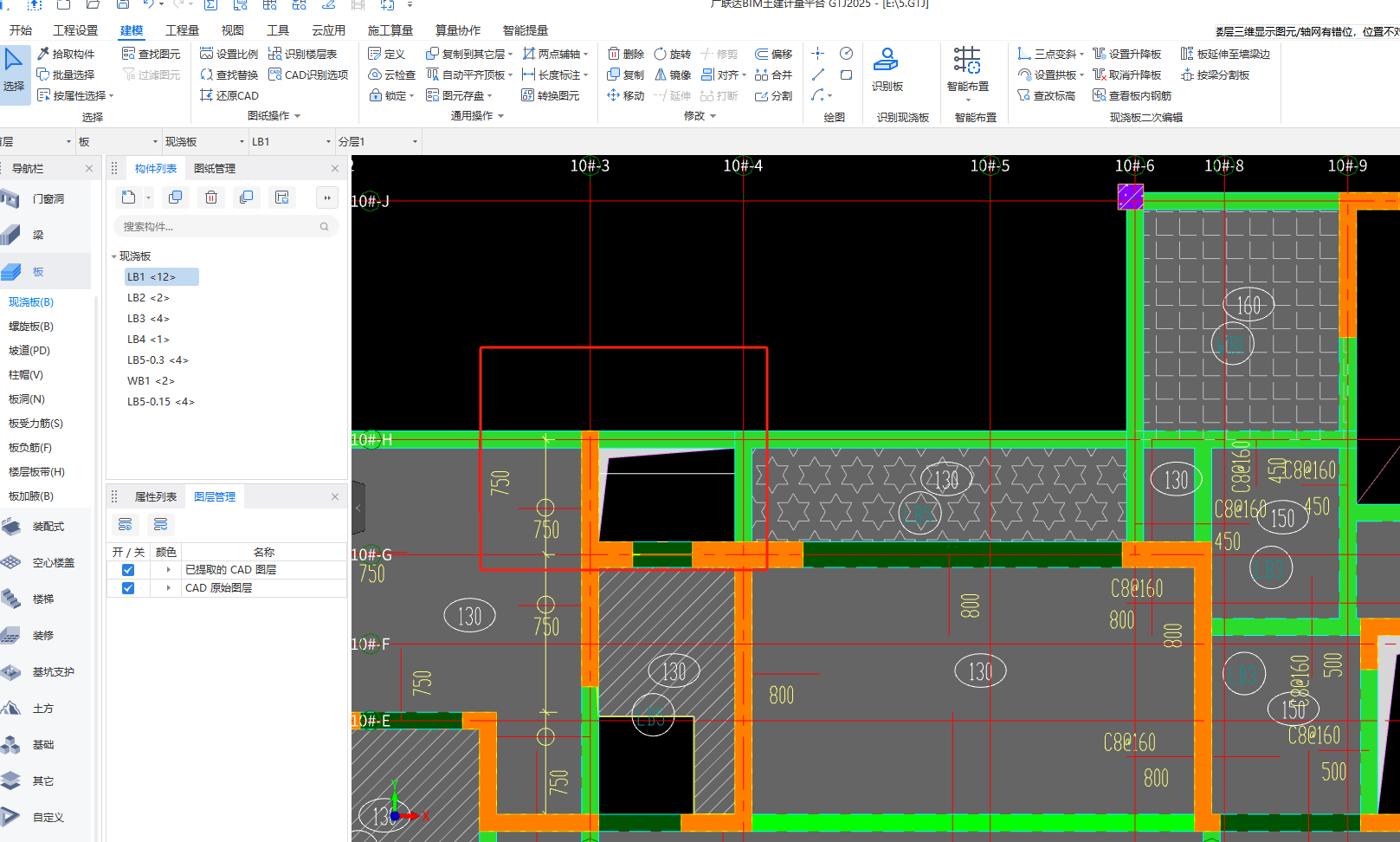This screenshot has width=1400, height=842.
Task: Click the 查看板内钢筋 tool
Action: (1132, 95)
